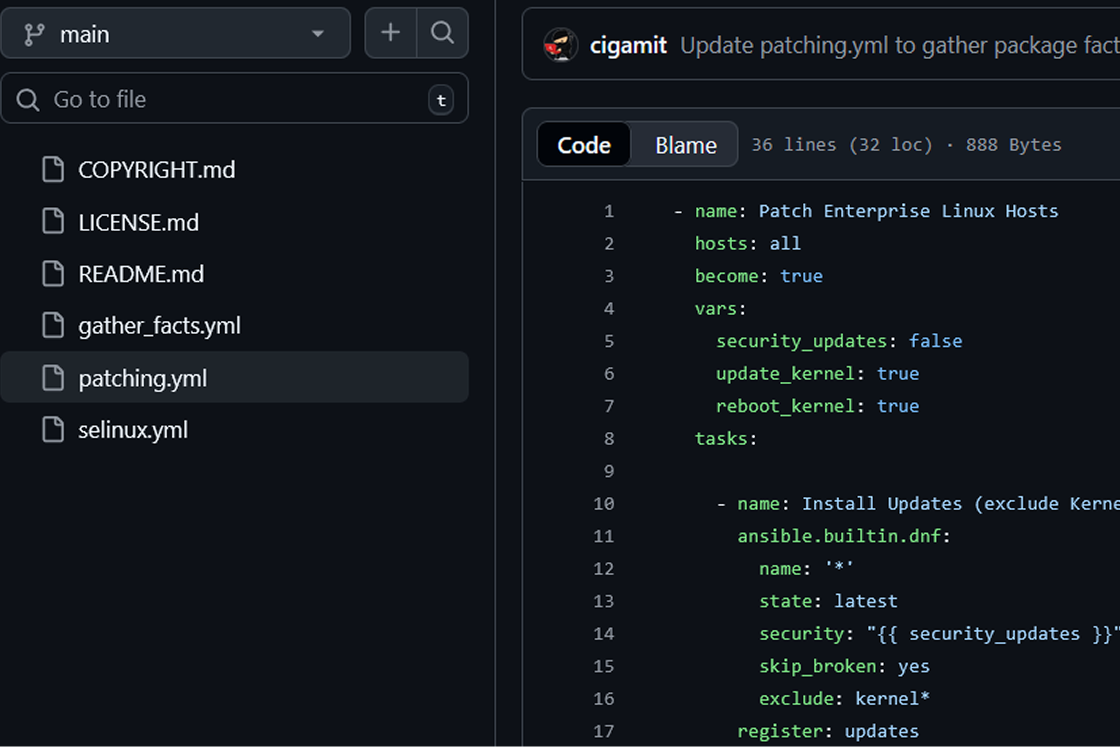This screenshot has width=1120, height=747.
Task: Click the file icon beside COPYRIGHT.md
Action: [x=53, y=170]
